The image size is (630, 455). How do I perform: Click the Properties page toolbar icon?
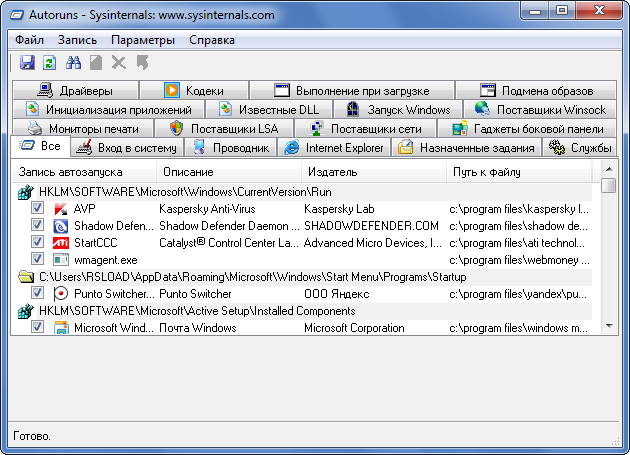96,63
